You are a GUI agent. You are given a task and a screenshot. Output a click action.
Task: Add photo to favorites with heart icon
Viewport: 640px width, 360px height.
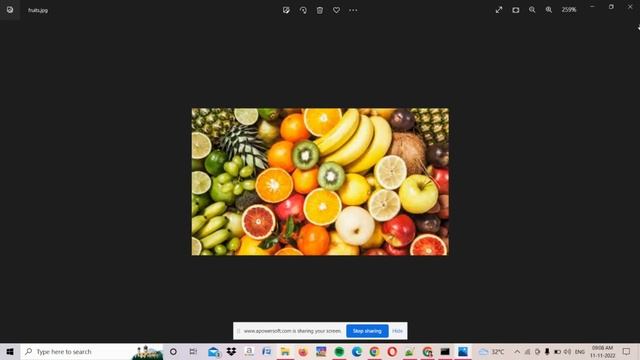point(336,10)
